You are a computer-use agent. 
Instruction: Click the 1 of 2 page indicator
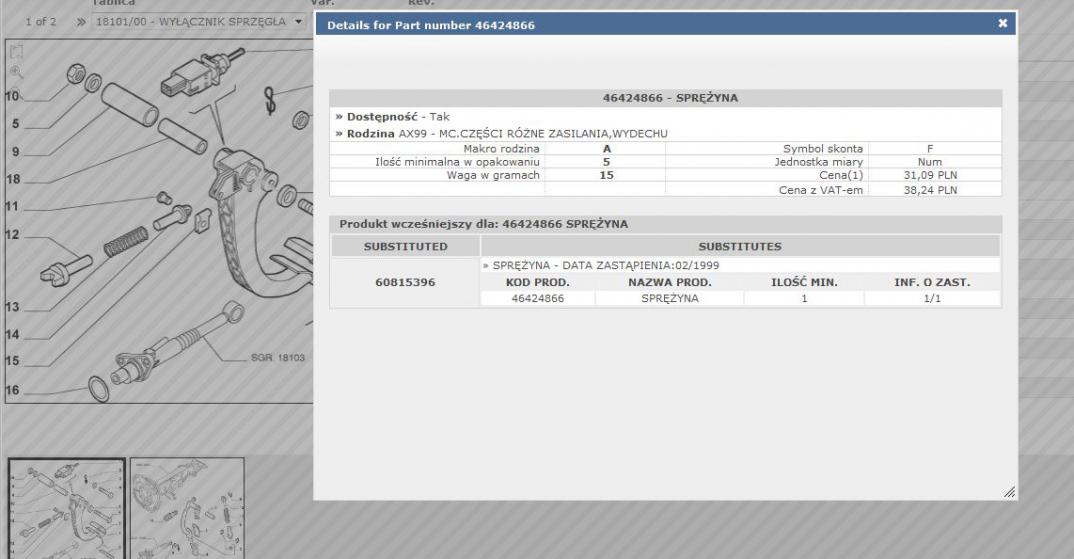tap(41, 22)
